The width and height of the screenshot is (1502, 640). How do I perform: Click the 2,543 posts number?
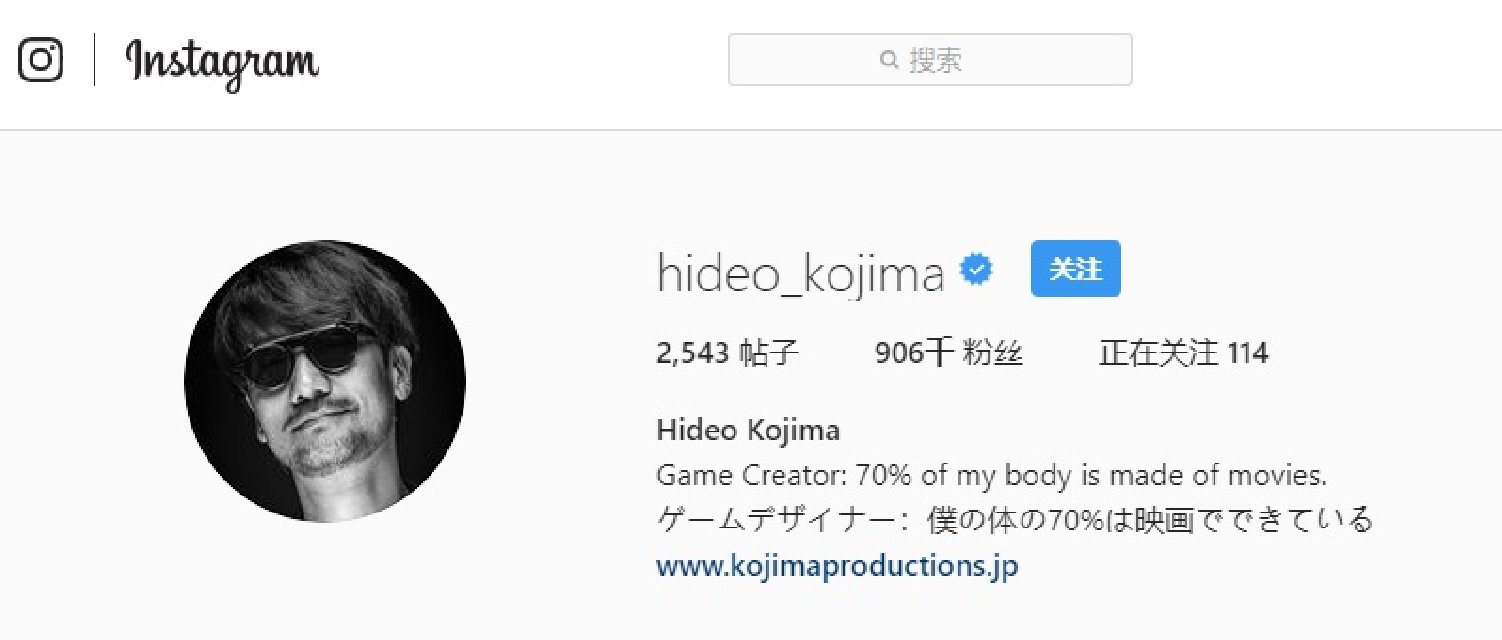tap(693, 353)
